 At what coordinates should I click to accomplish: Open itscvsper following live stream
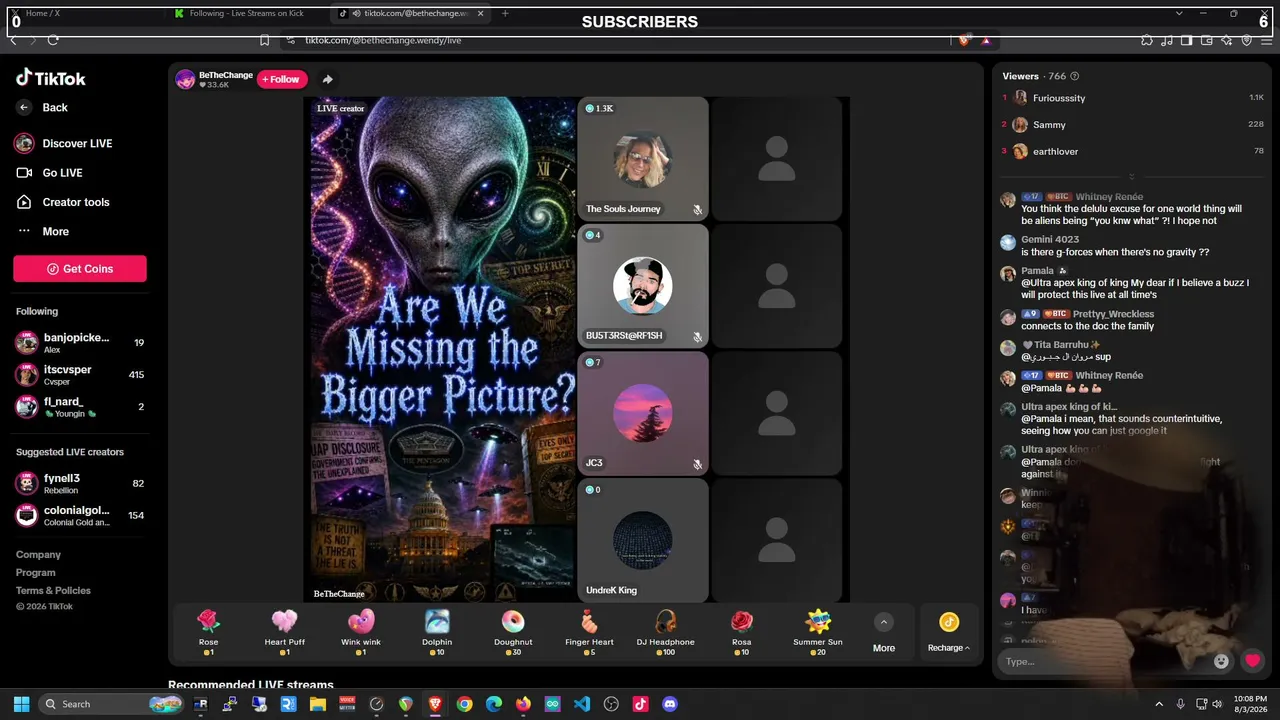pyautogui.click(x=80, y=375)
